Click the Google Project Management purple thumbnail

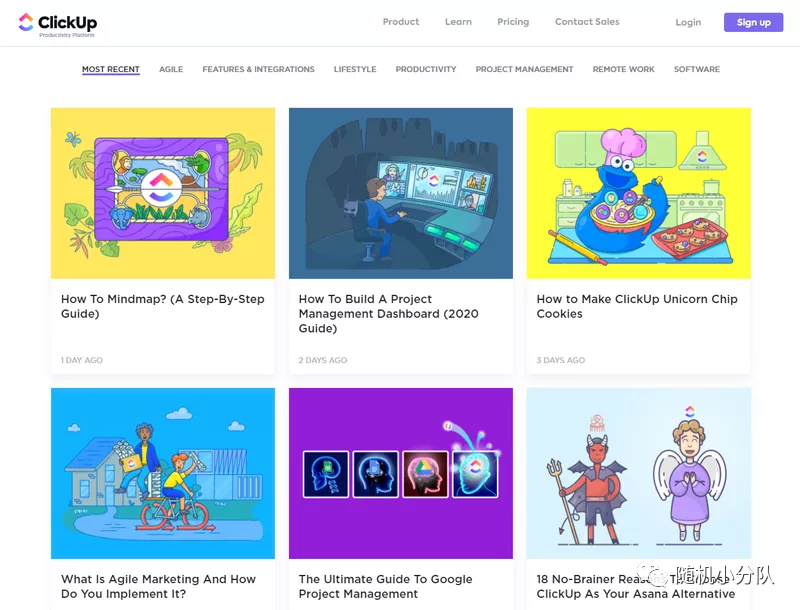pos(401,473)
